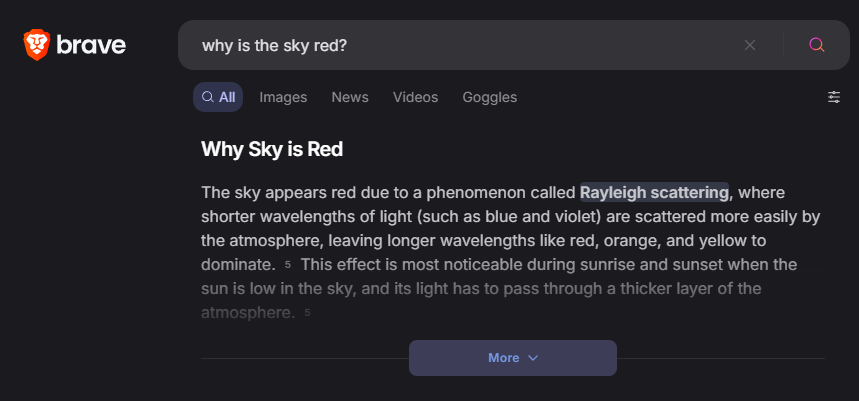Open citation 5 after the word "atmosphere"

click(x=307, y=313)
